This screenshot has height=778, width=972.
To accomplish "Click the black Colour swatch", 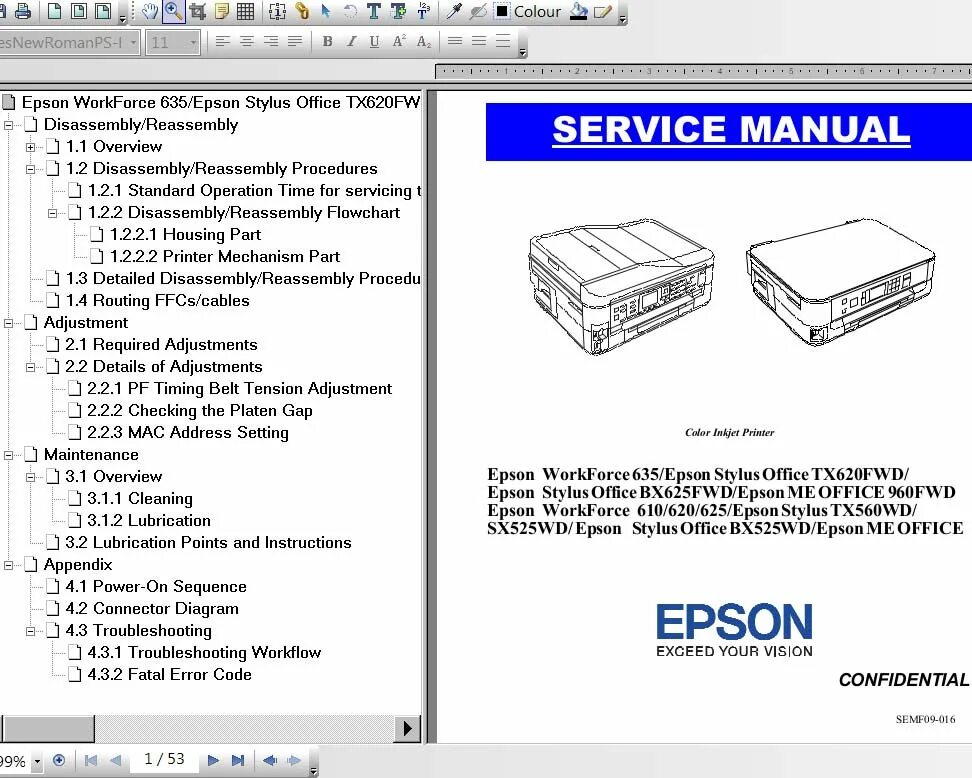I will pyautogui.click(x=502, y=11).
